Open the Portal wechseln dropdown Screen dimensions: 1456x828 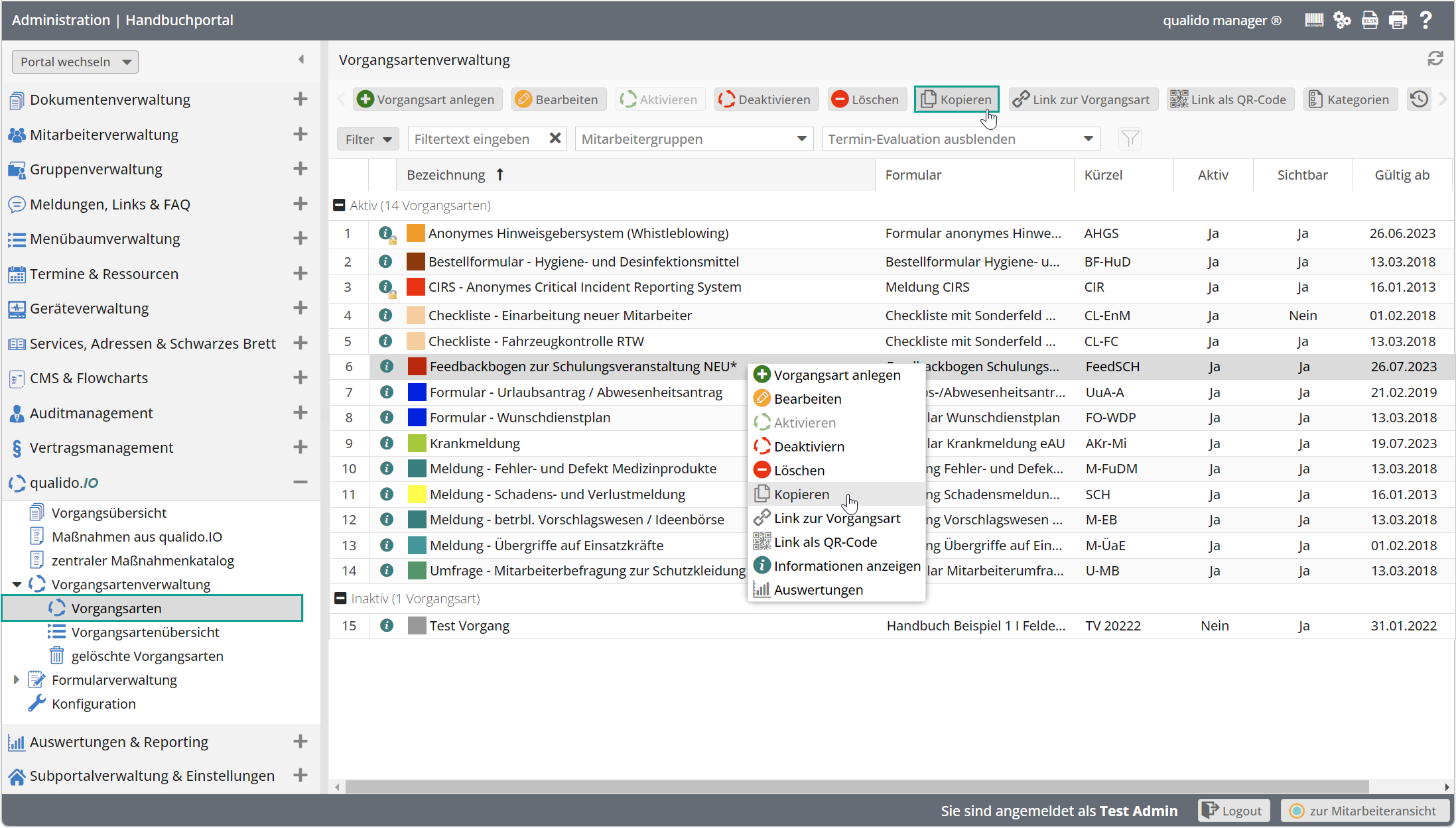[x=75, y=62]
